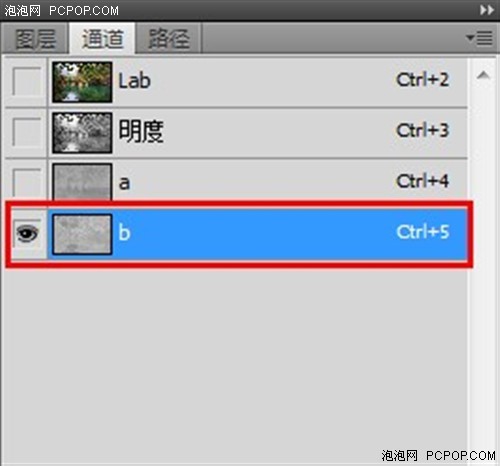Click the empty scrollbar track area

[483, 267]
